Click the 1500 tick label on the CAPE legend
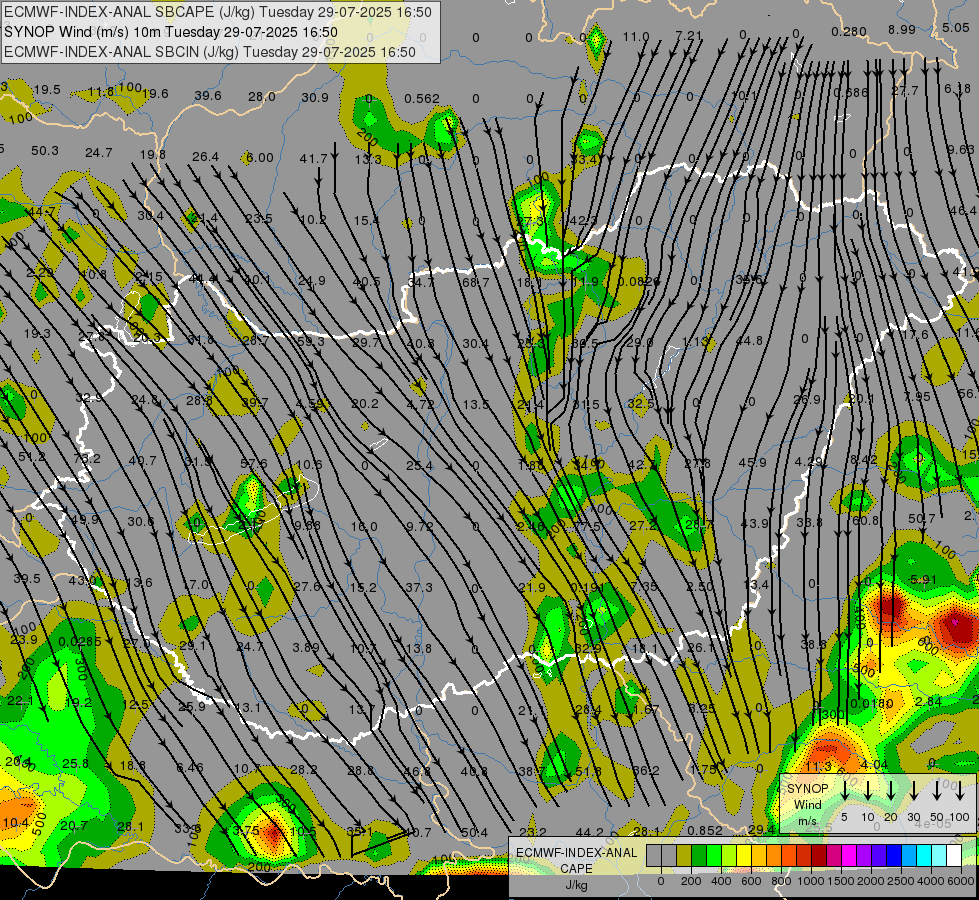Viewport: 979px width, 900px height. point(840,881)
